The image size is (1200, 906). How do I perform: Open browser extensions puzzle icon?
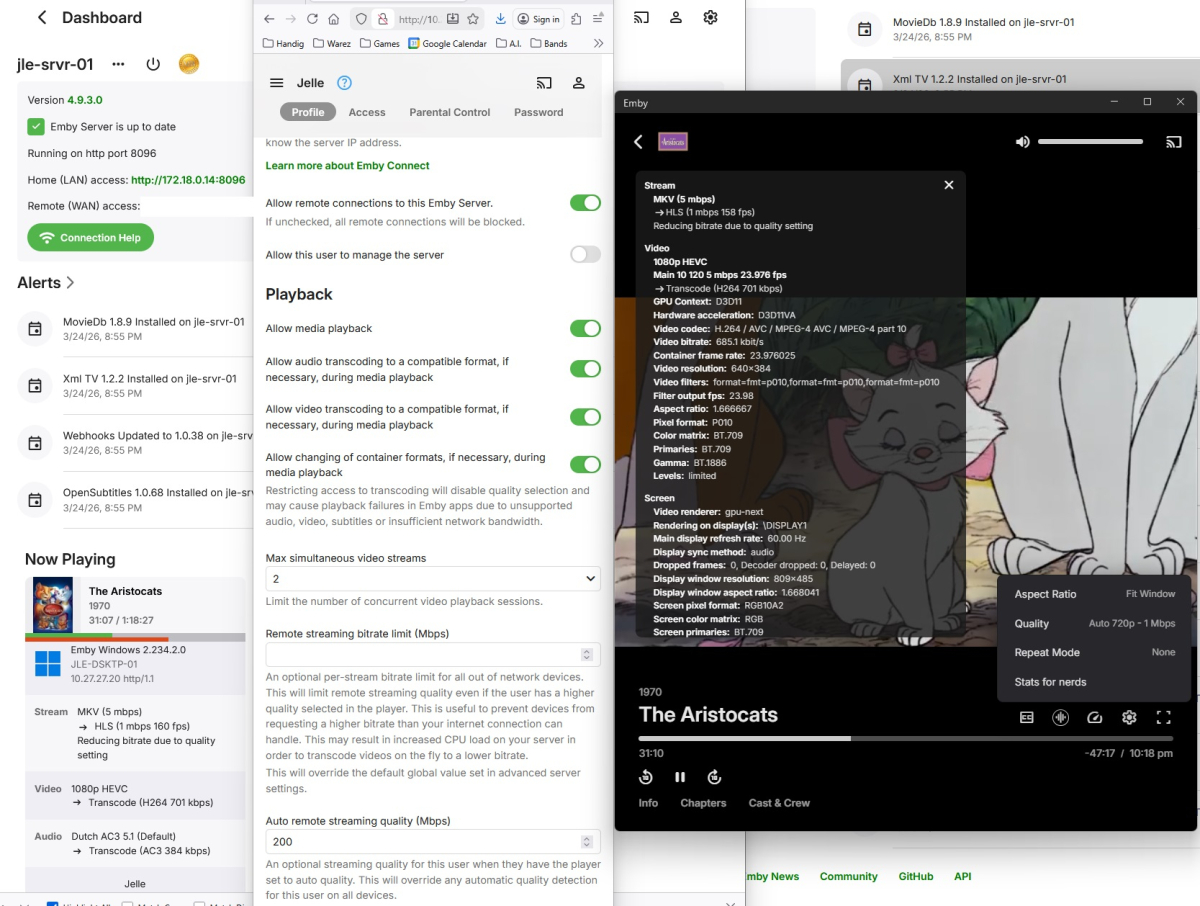[577, 19]
